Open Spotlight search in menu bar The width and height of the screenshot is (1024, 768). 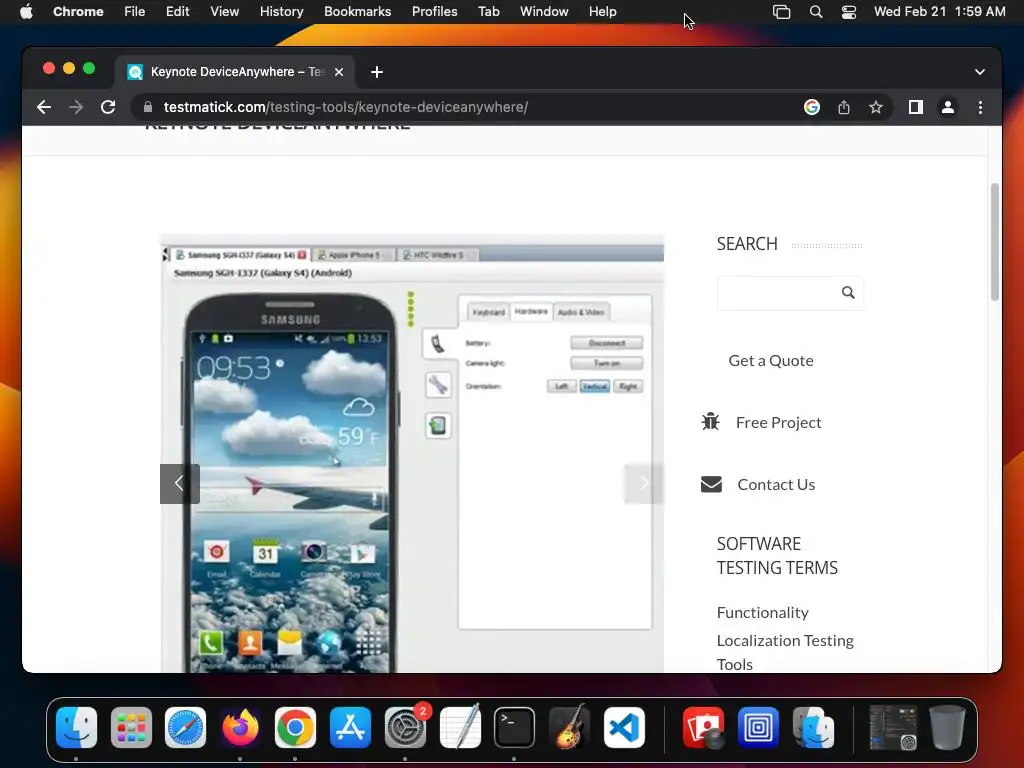click(x=816, y=12)
